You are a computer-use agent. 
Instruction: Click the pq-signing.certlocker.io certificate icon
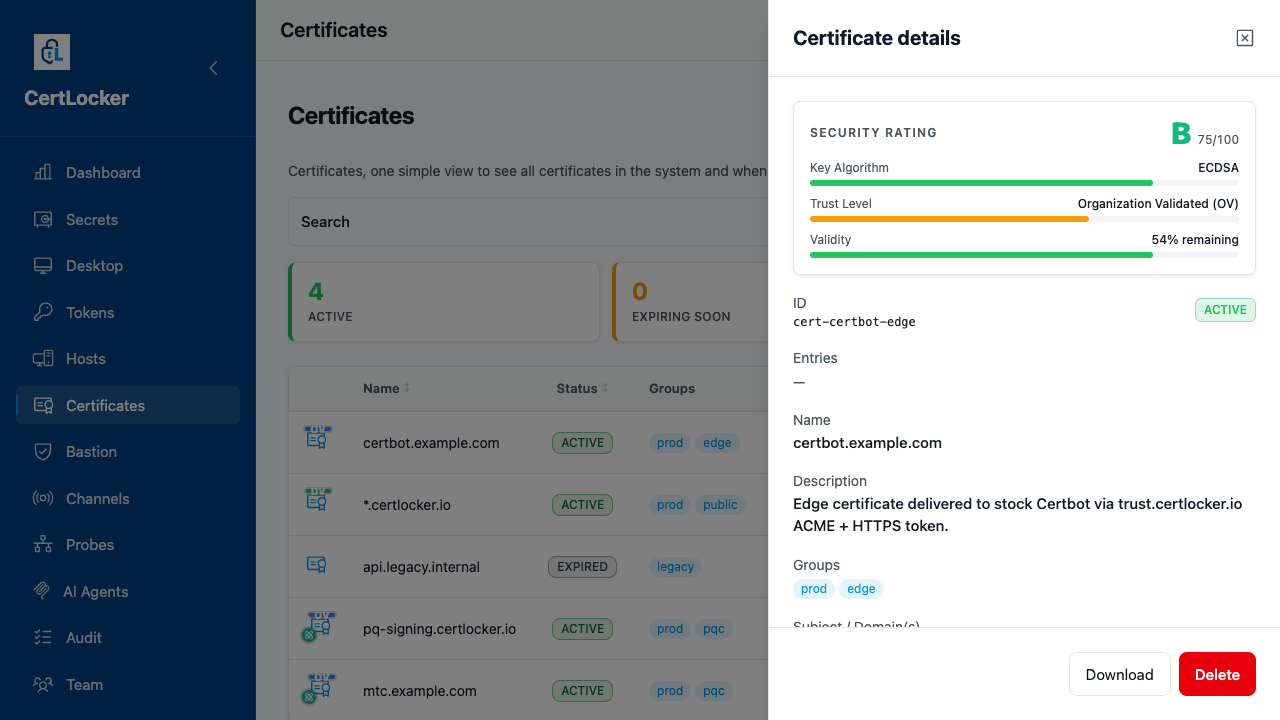point(318,626)
